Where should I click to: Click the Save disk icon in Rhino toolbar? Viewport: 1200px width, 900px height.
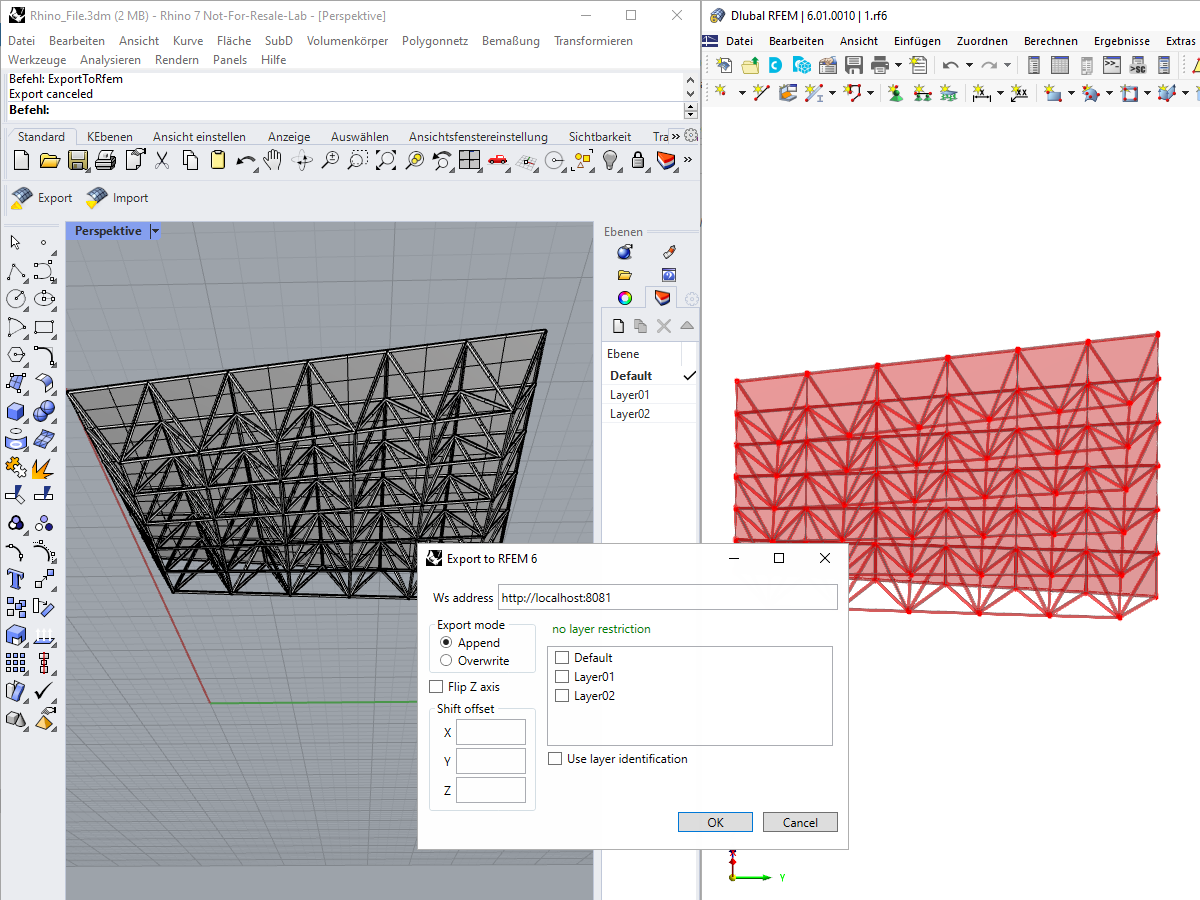point(78,160)
